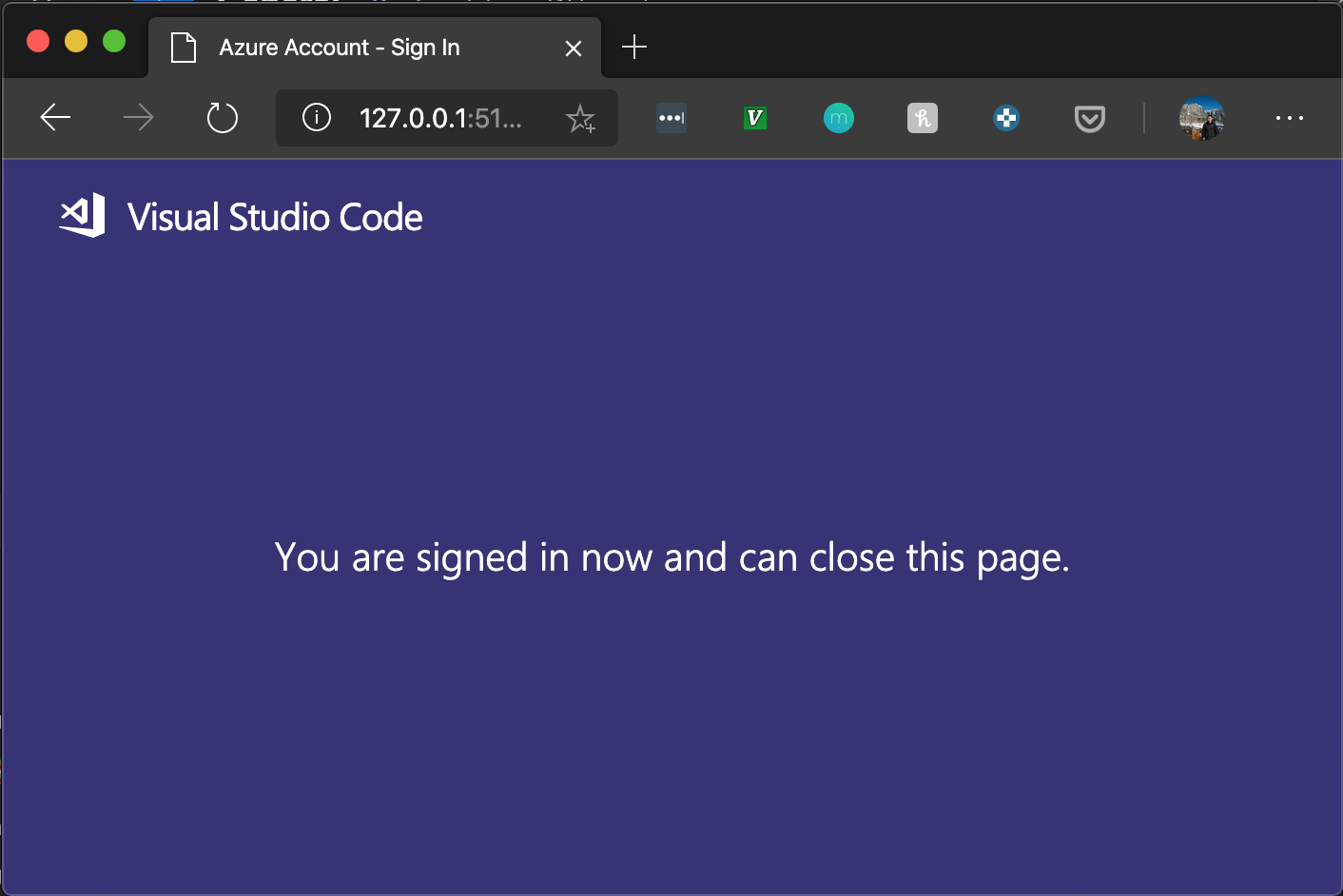Close the Azure Account - Sign In tab

[574, 48]
